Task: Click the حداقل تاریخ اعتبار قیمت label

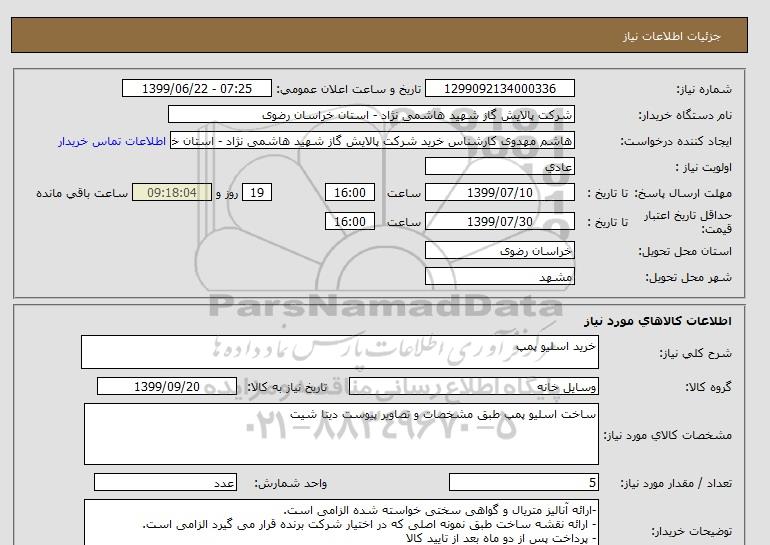Action: point(688,222)
